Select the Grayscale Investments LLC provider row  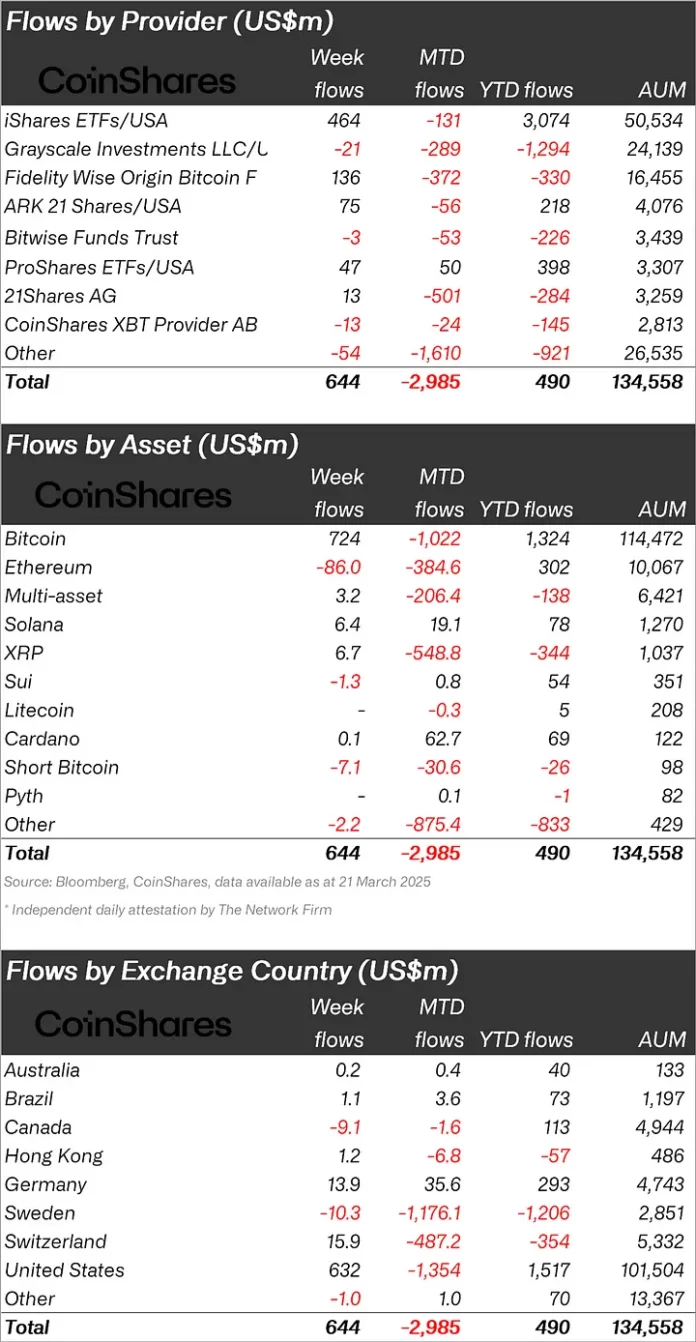[136, 149]
